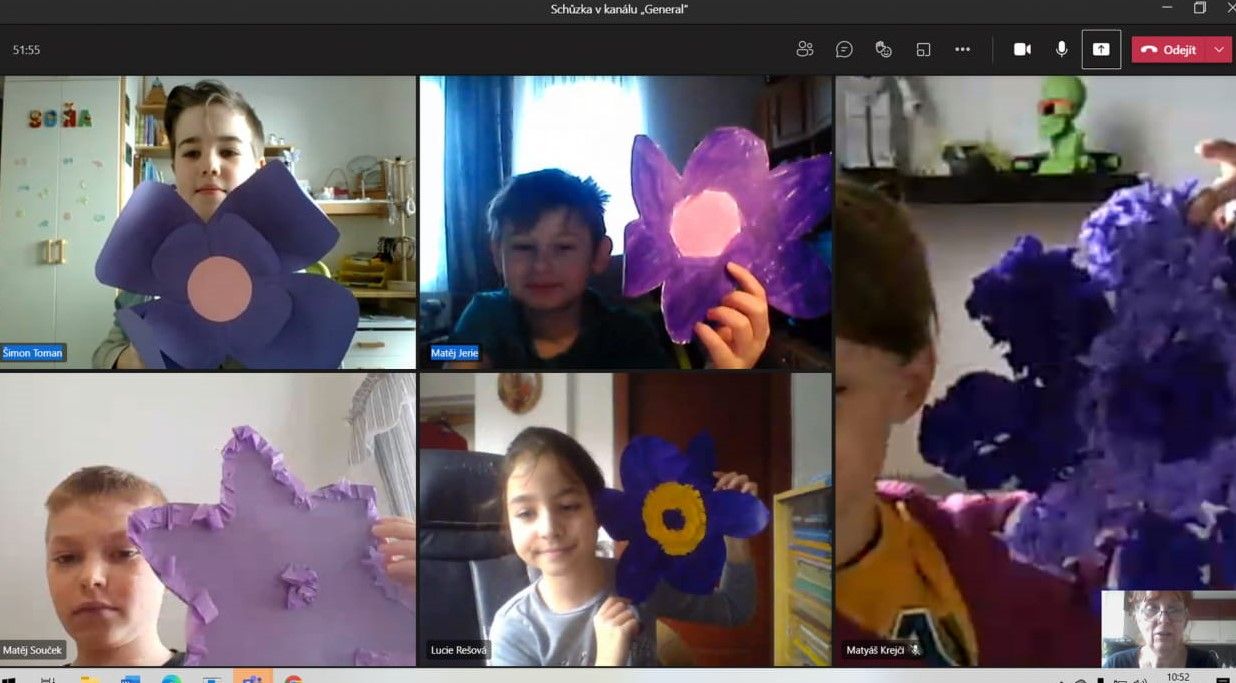Open File Explorer from the taskbar

[x=90, y=678]
